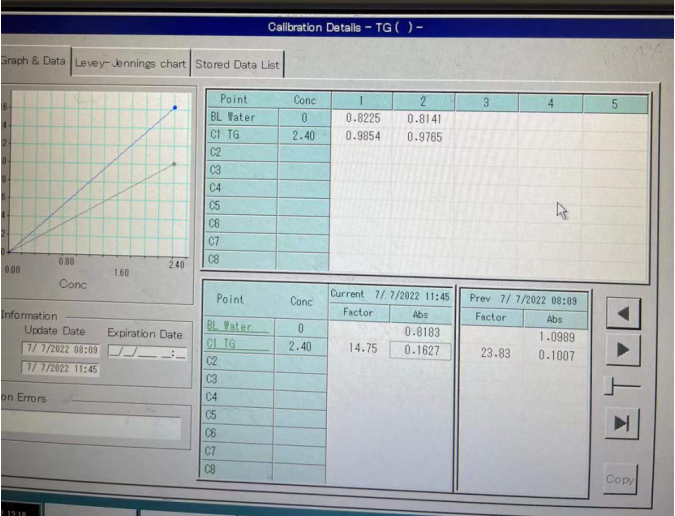Viewport: 675px width, 516px height.
Task: Click the blue calibration line endpoint on graph
Action: [x=175, y=106]
